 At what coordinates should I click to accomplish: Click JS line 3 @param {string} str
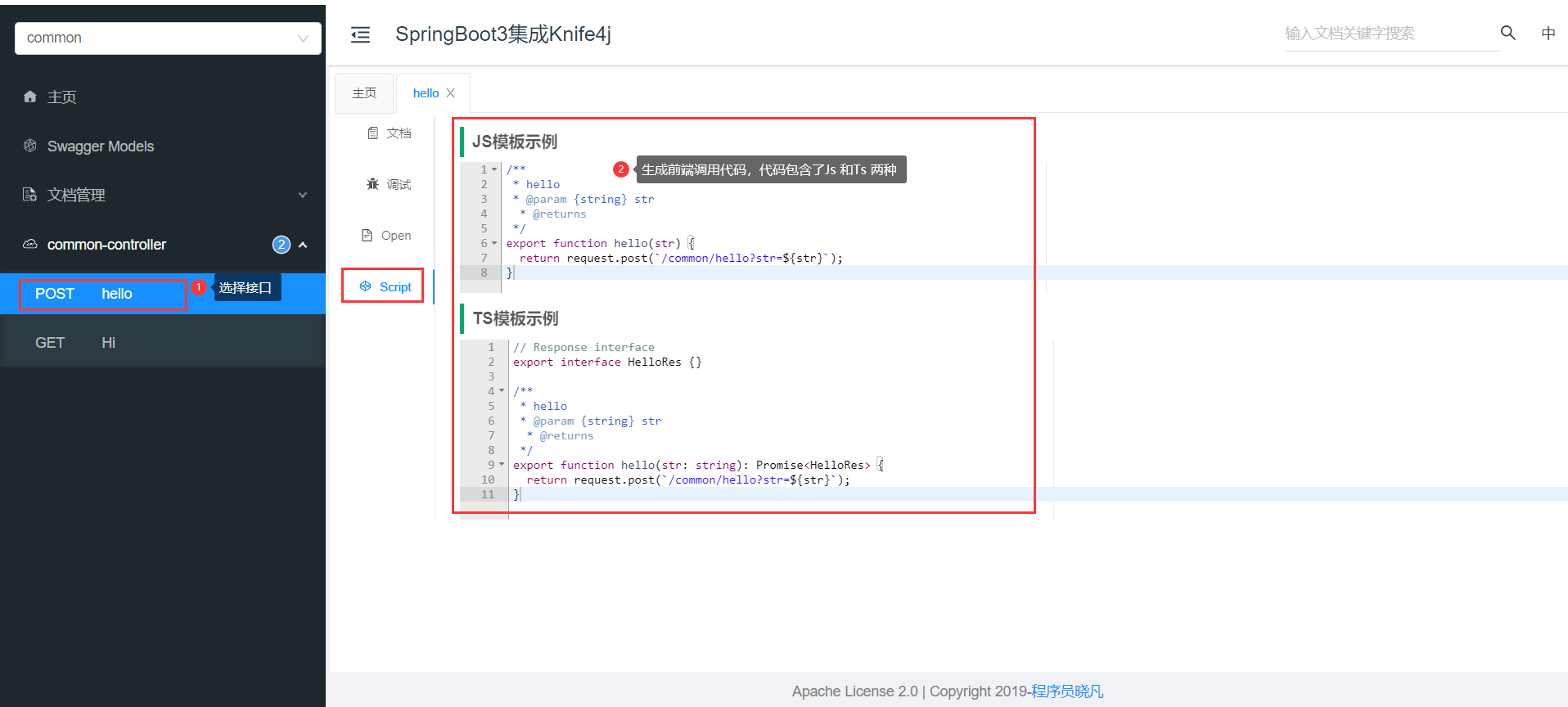(583, 199)
